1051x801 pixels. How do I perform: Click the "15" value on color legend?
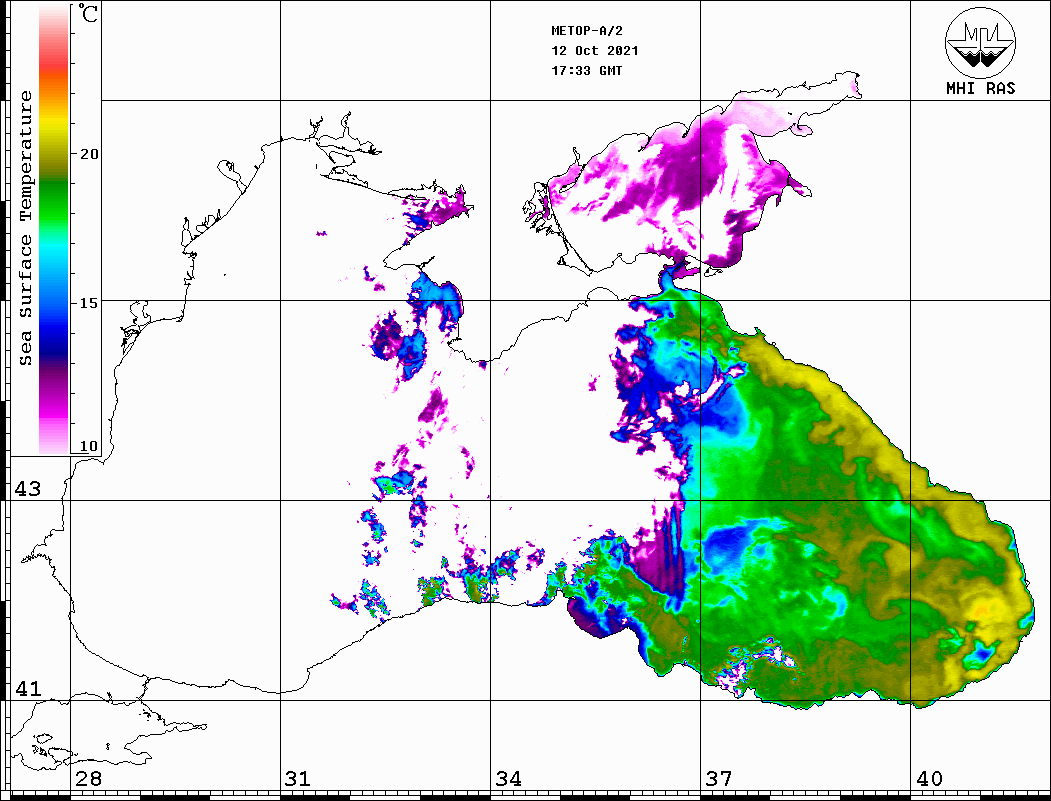point(89,303)
